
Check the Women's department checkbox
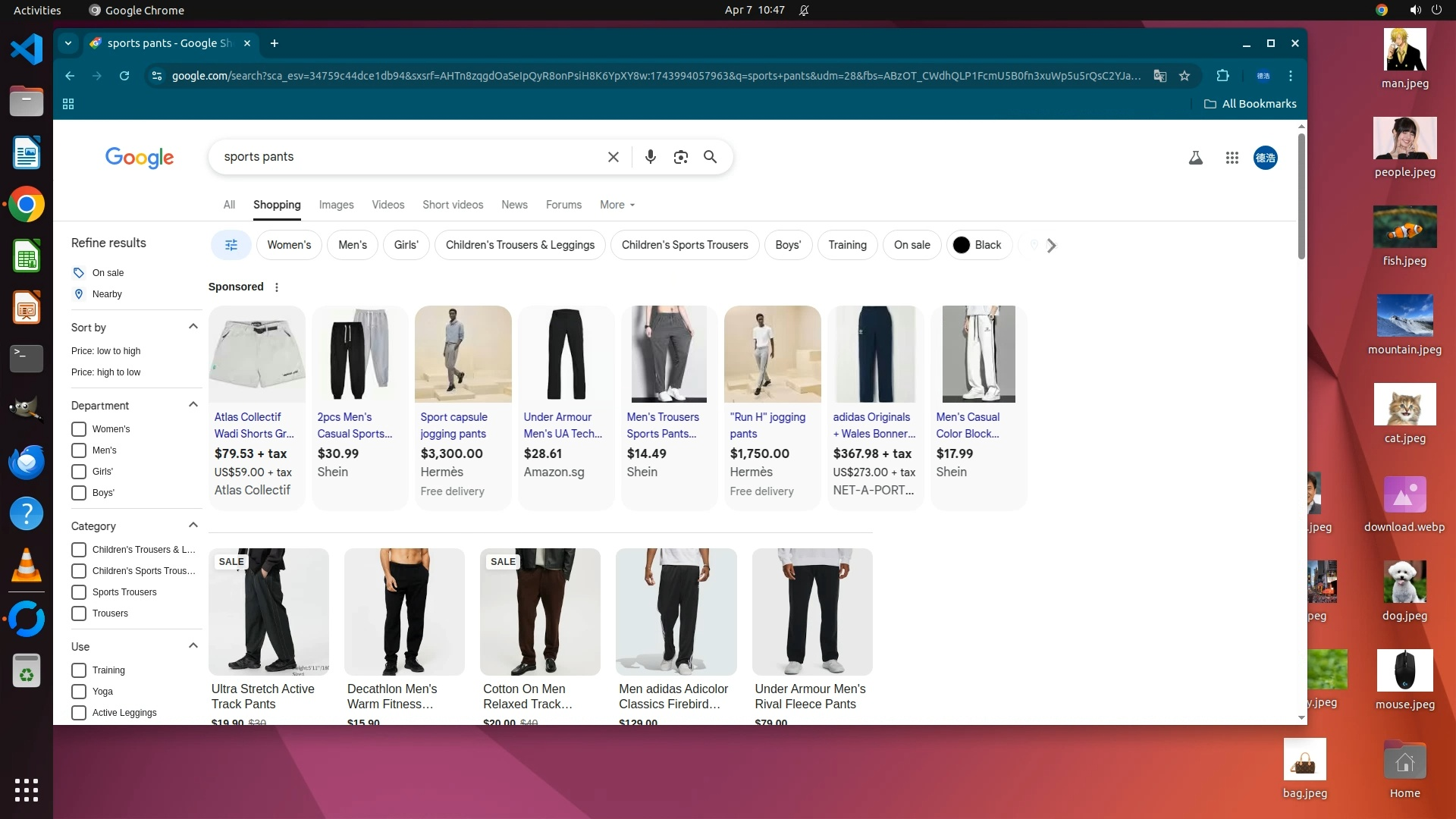[x=79, y=429]
